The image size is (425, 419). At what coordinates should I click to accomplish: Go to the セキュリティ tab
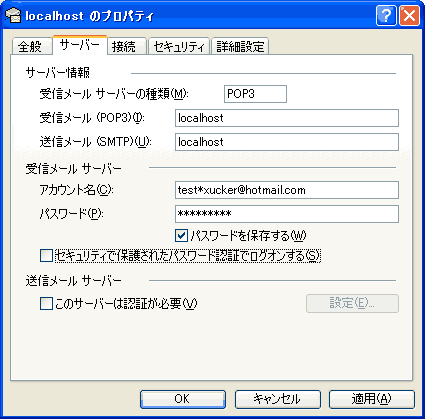point(179,46)
